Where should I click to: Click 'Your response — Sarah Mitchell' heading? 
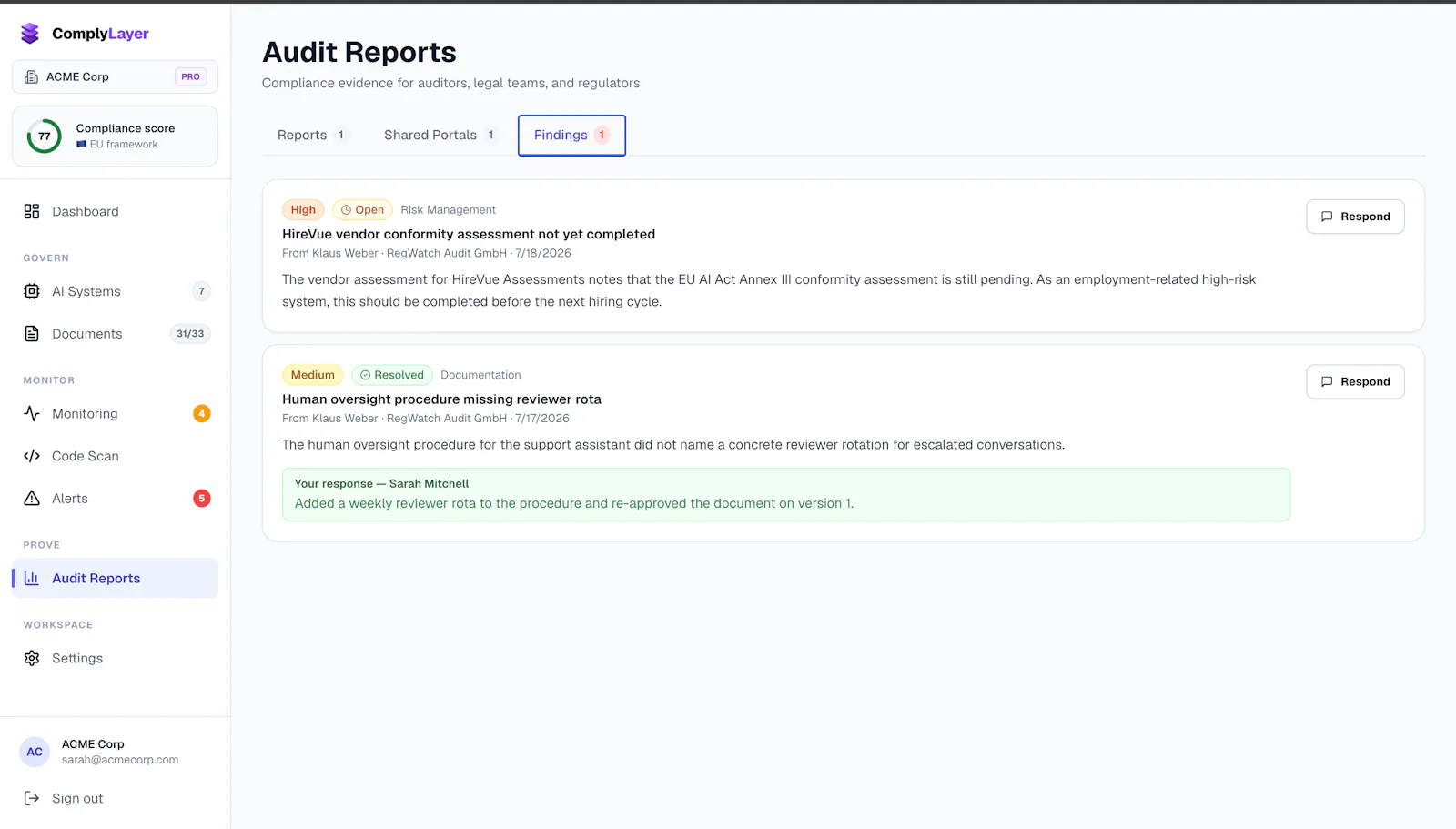(x=381, y=484)
